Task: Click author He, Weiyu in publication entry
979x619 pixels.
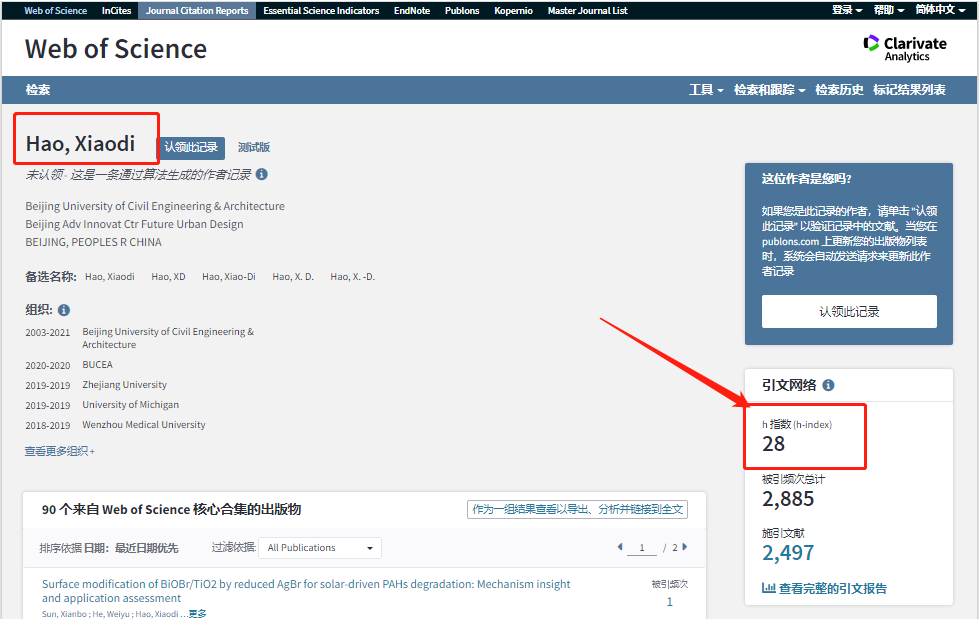Action: [x=111, y=615]
